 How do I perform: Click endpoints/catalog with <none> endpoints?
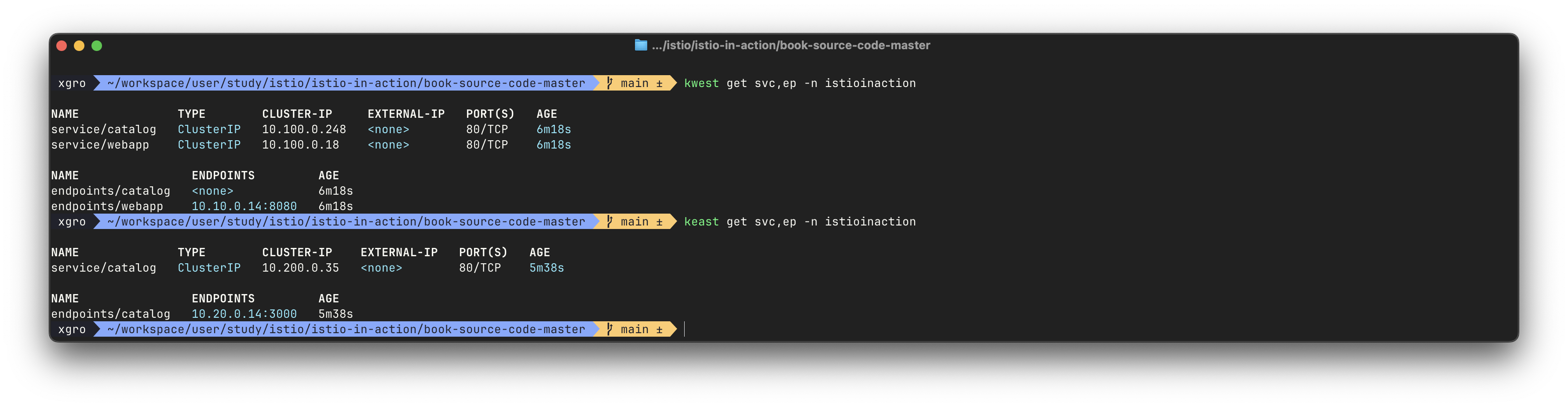pos(111,191)
